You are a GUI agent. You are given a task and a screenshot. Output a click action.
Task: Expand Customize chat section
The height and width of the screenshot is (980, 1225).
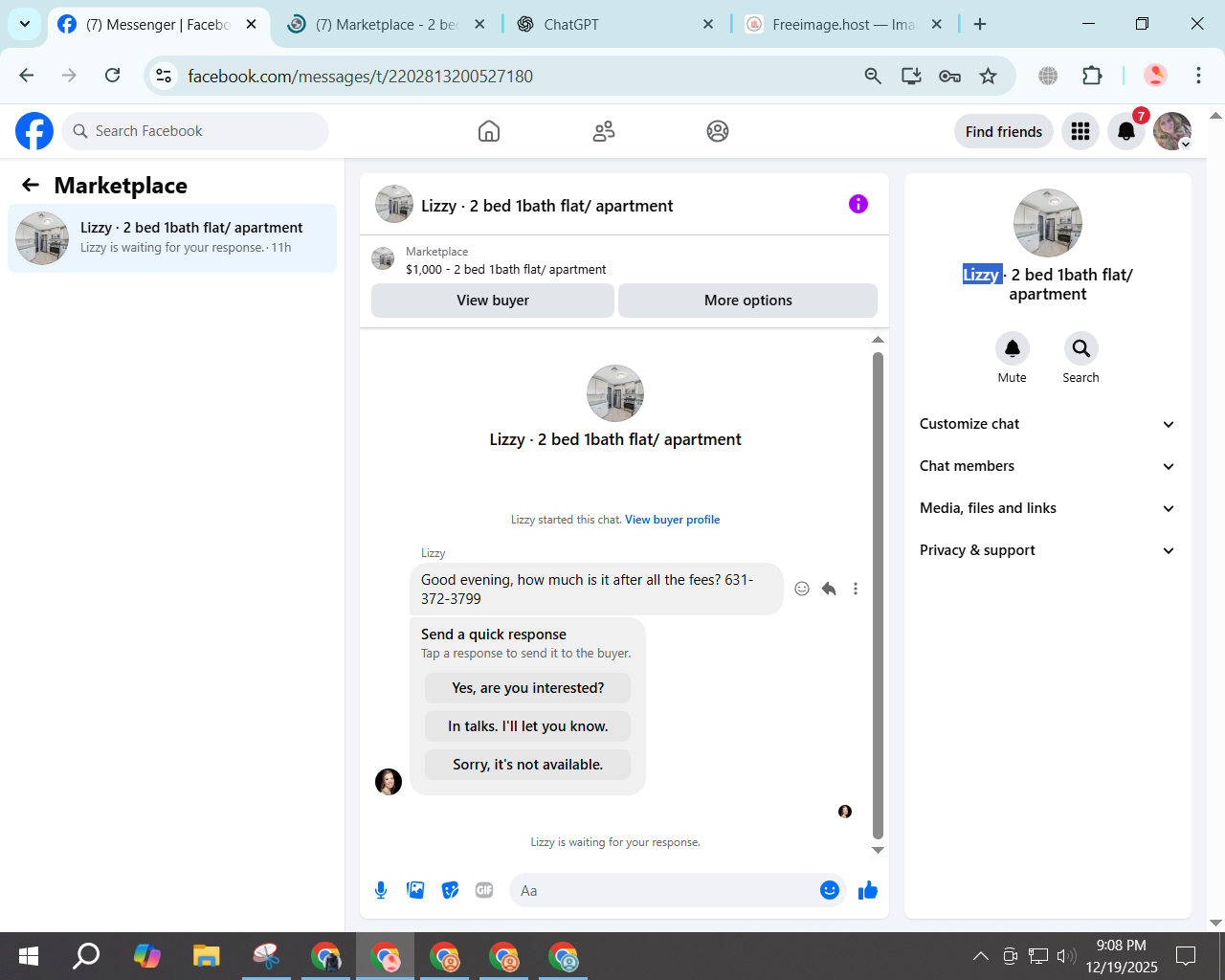click(1047, 424)
